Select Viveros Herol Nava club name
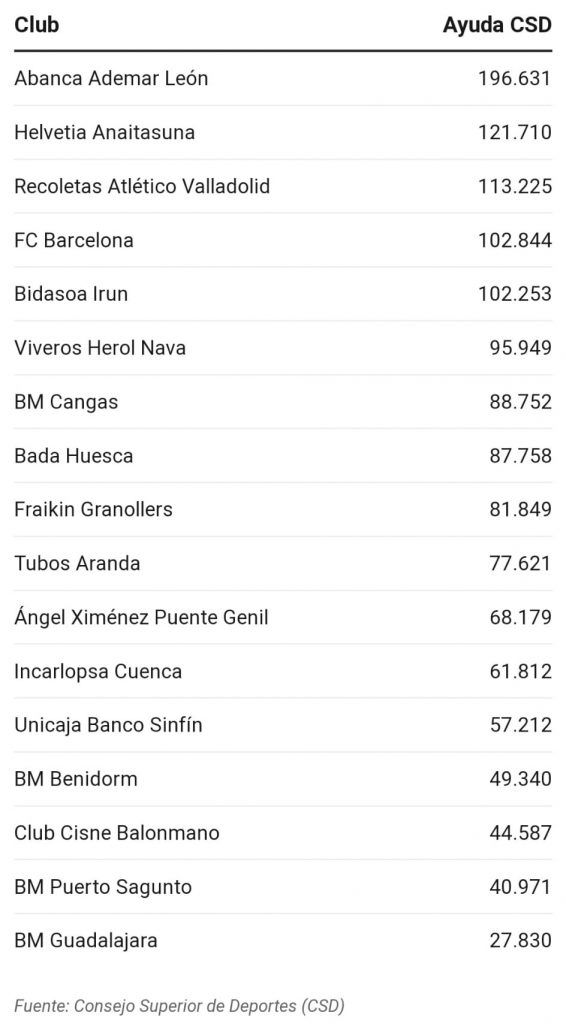Image resolution: width=566 pixels, height=1024 pixels. point(100,347)
